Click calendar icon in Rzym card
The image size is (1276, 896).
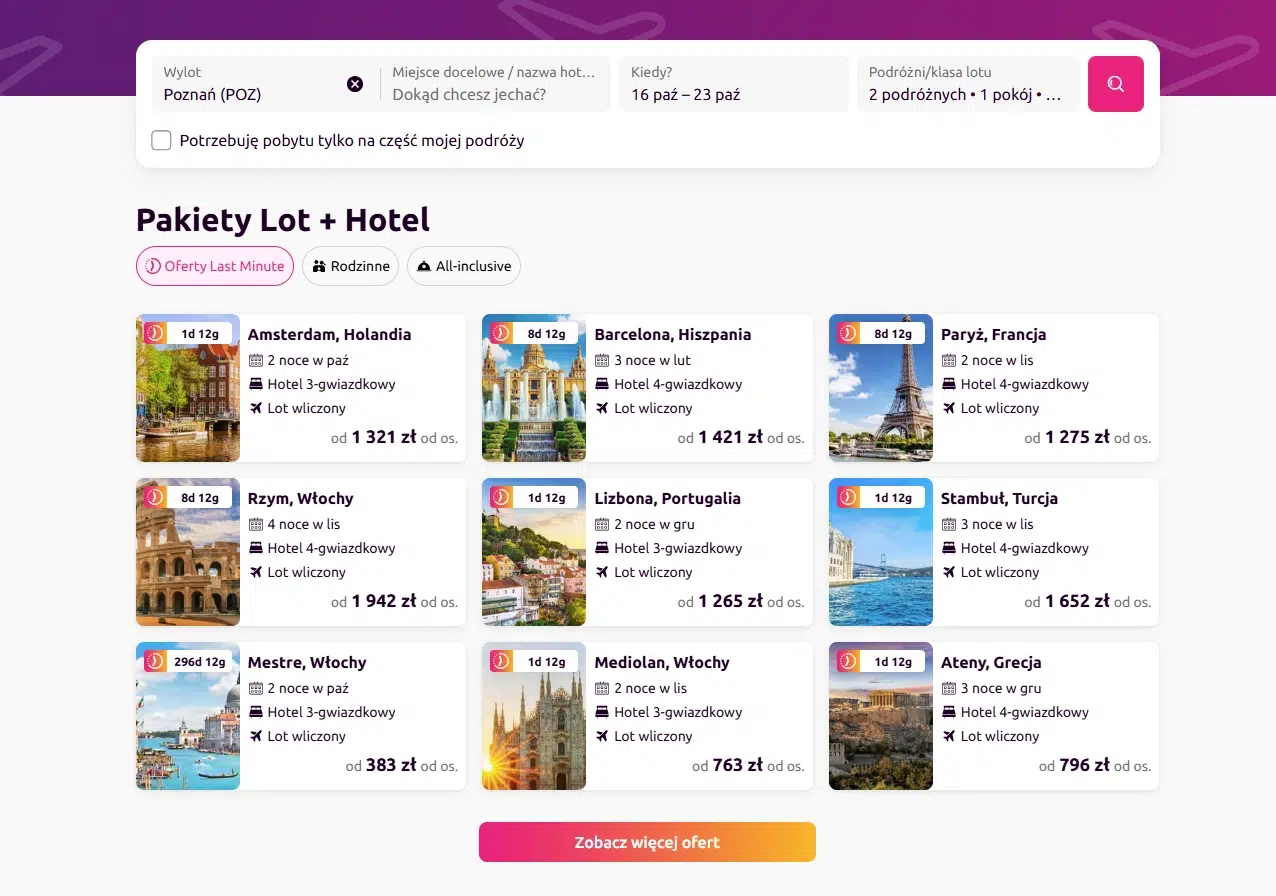(x=255, y=524)
